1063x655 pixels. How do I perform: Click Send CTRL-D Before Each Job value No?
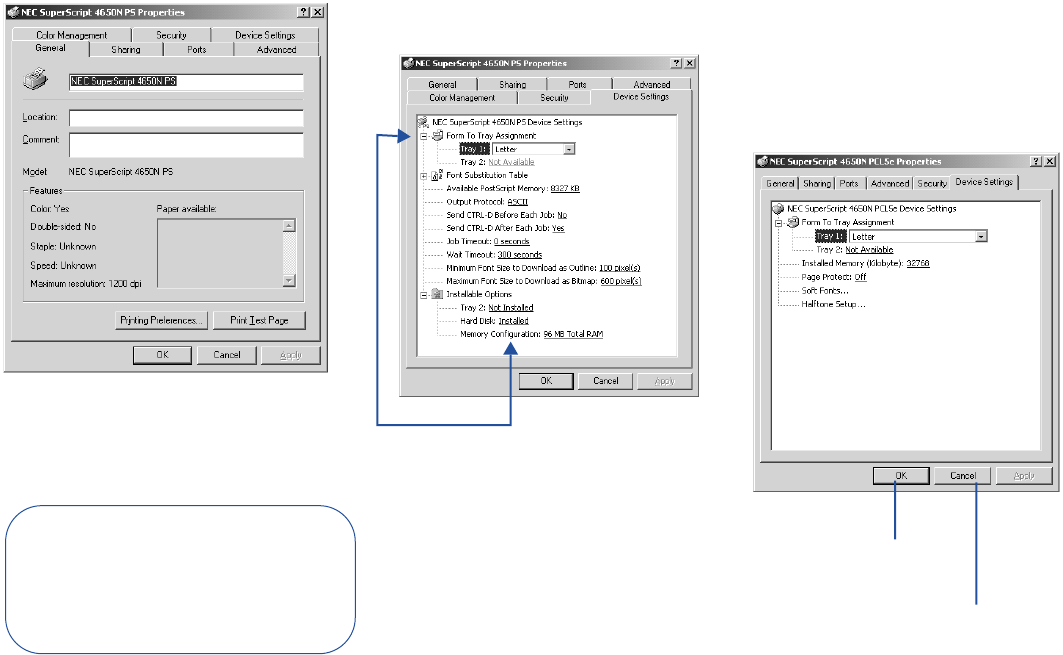pos(562,215)
